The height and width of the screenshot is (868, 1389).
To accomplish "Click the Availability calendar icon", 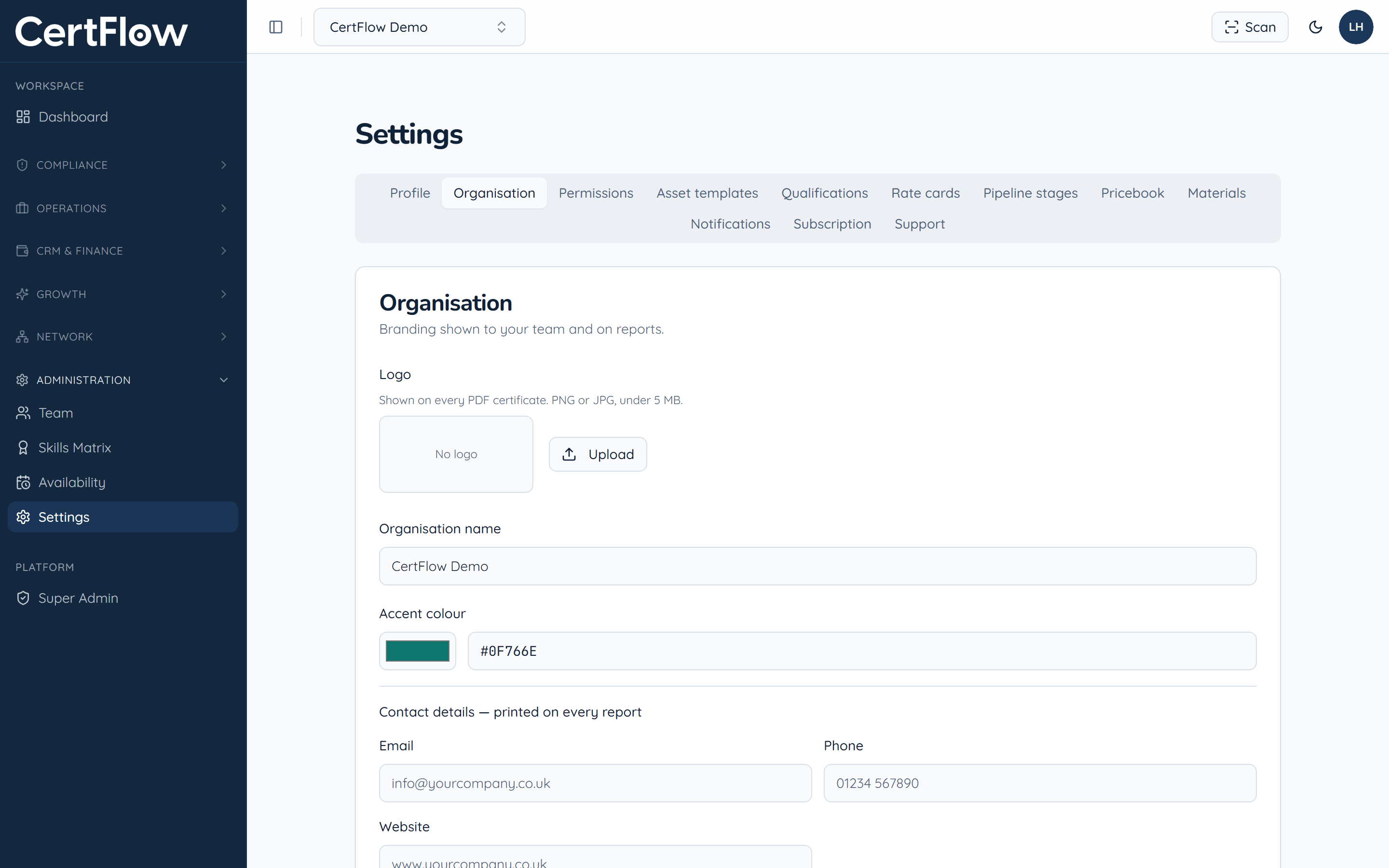I will (x=23, y=483).
